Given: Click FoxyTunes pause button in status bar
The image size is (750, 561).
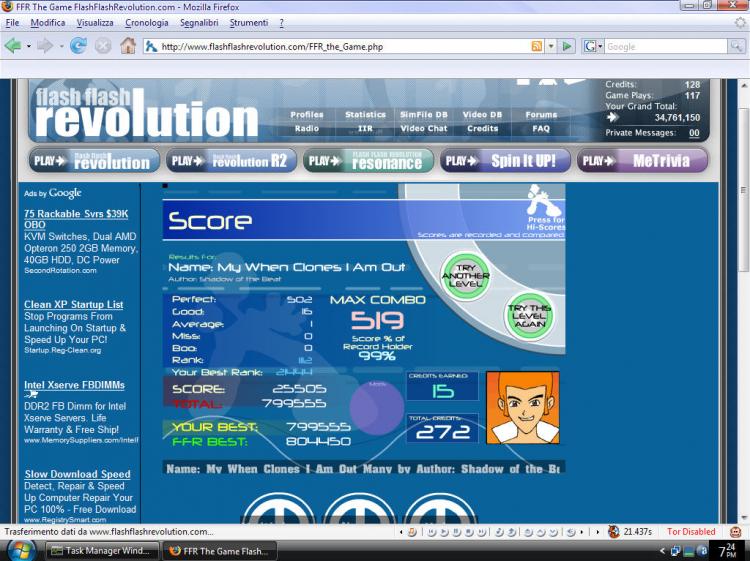Looking at the screenshot, I should click(x=457, y=532).
